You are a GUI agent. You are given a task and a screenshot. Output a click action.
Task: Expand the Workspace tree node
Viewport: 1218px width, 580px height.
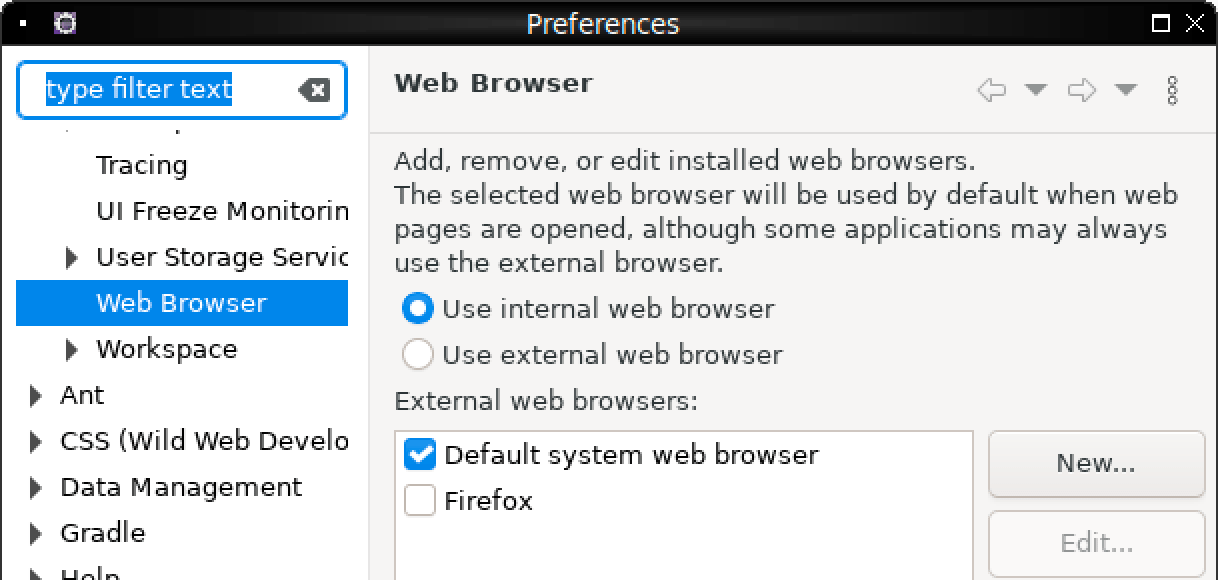click(x=70, y=349)
